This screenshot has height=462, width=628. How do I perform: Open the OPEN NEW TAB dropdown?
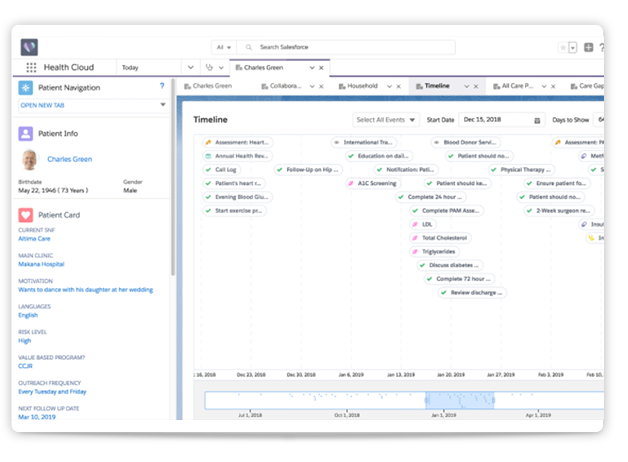tap(93, 105)
